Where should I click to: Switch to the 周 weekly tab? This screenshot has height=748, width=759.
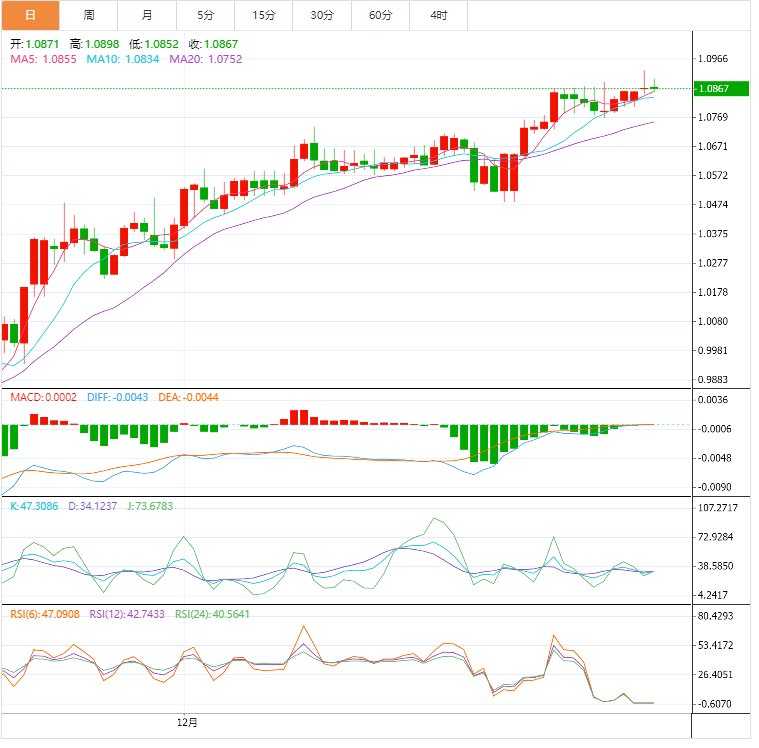click(x=89, y=15)
